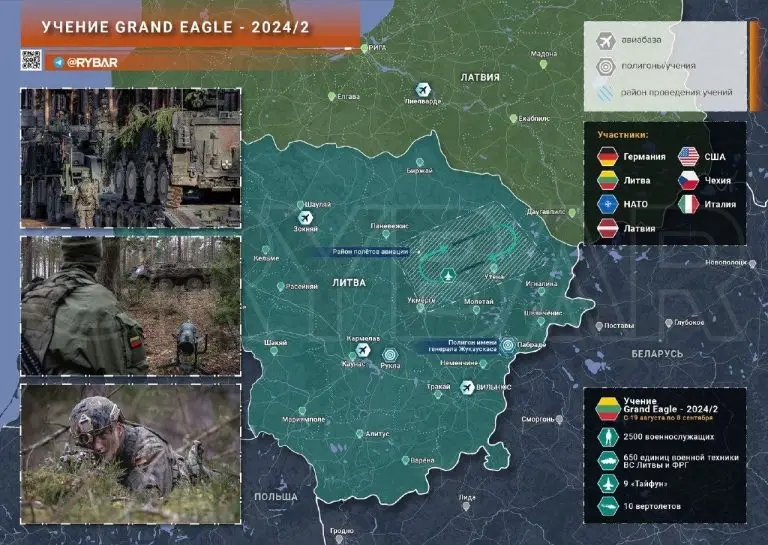The width and height of the screenshot is (768, 545).
Task: Open the bottom photo of the camouflaged sniper
Action: pyautogui.click(x=130, y=440)
